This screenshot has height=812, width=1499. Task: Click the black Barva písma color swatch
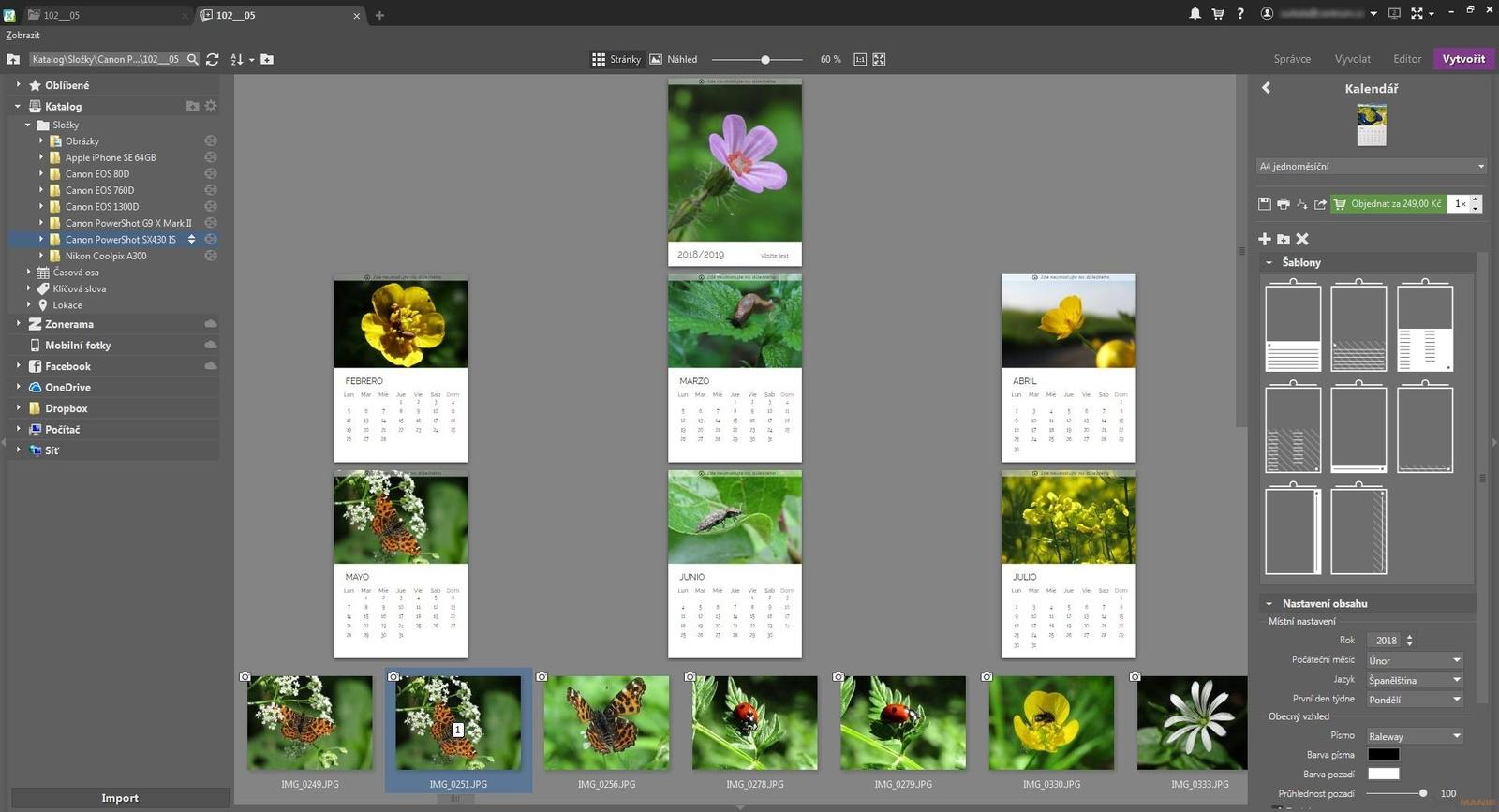(1383, 755)
